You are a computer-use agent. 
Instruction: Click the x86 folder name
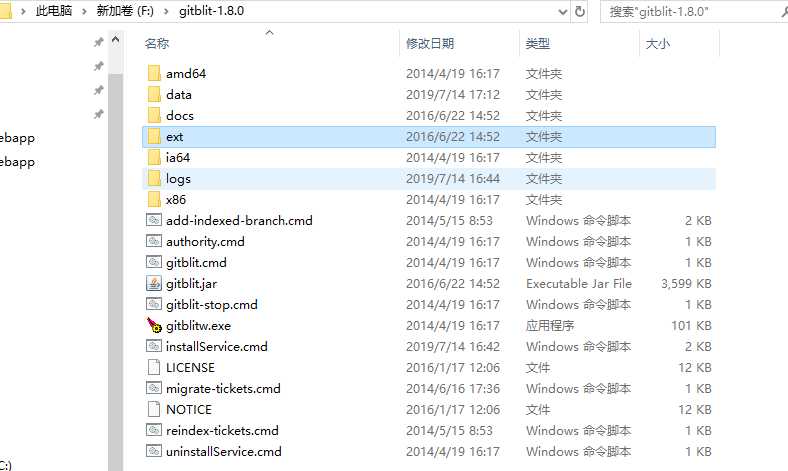176,200
